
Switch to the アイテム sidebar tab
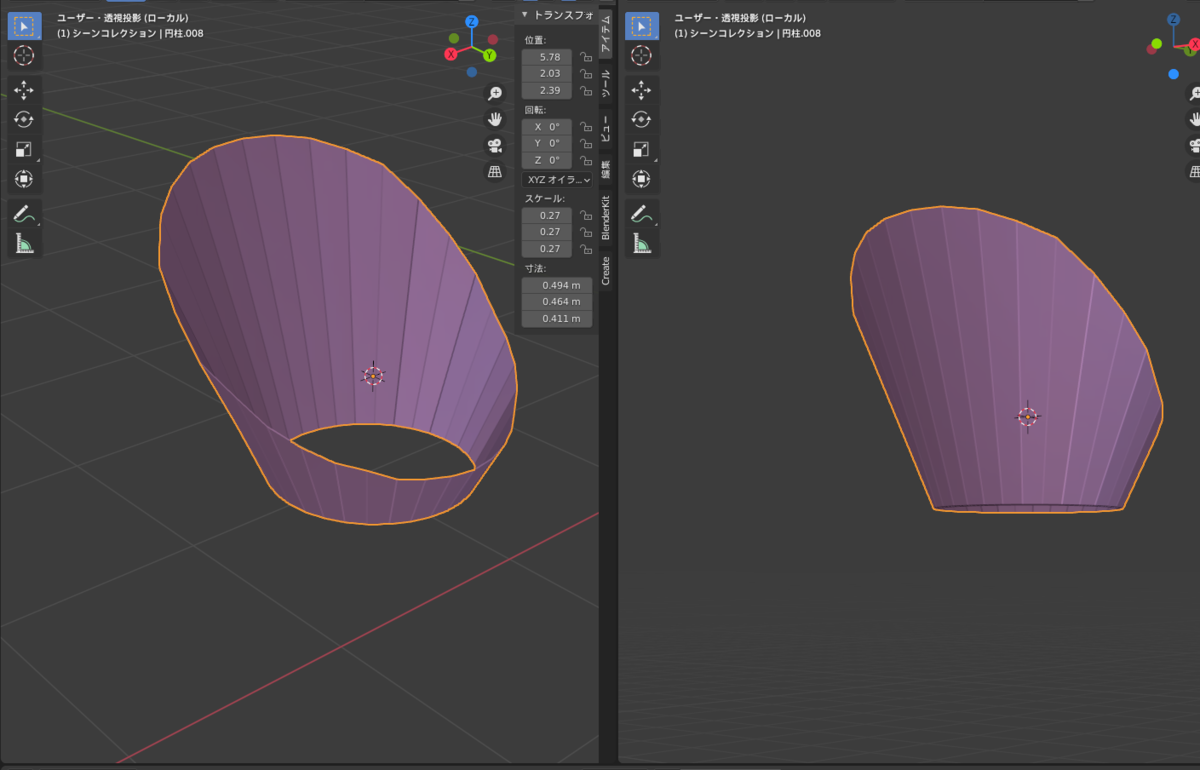[606, 36]
